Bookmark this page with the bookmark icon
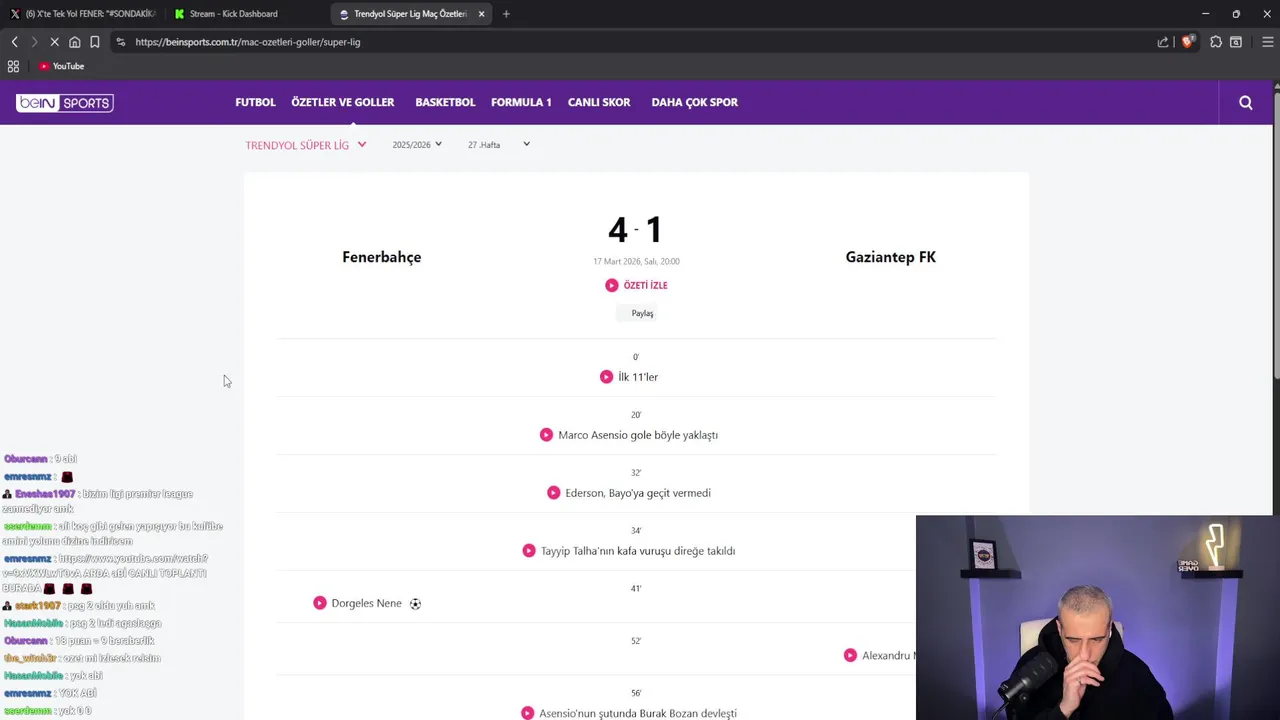The image size is (1280, 720). pyautogui.click(x=94, y=42)
